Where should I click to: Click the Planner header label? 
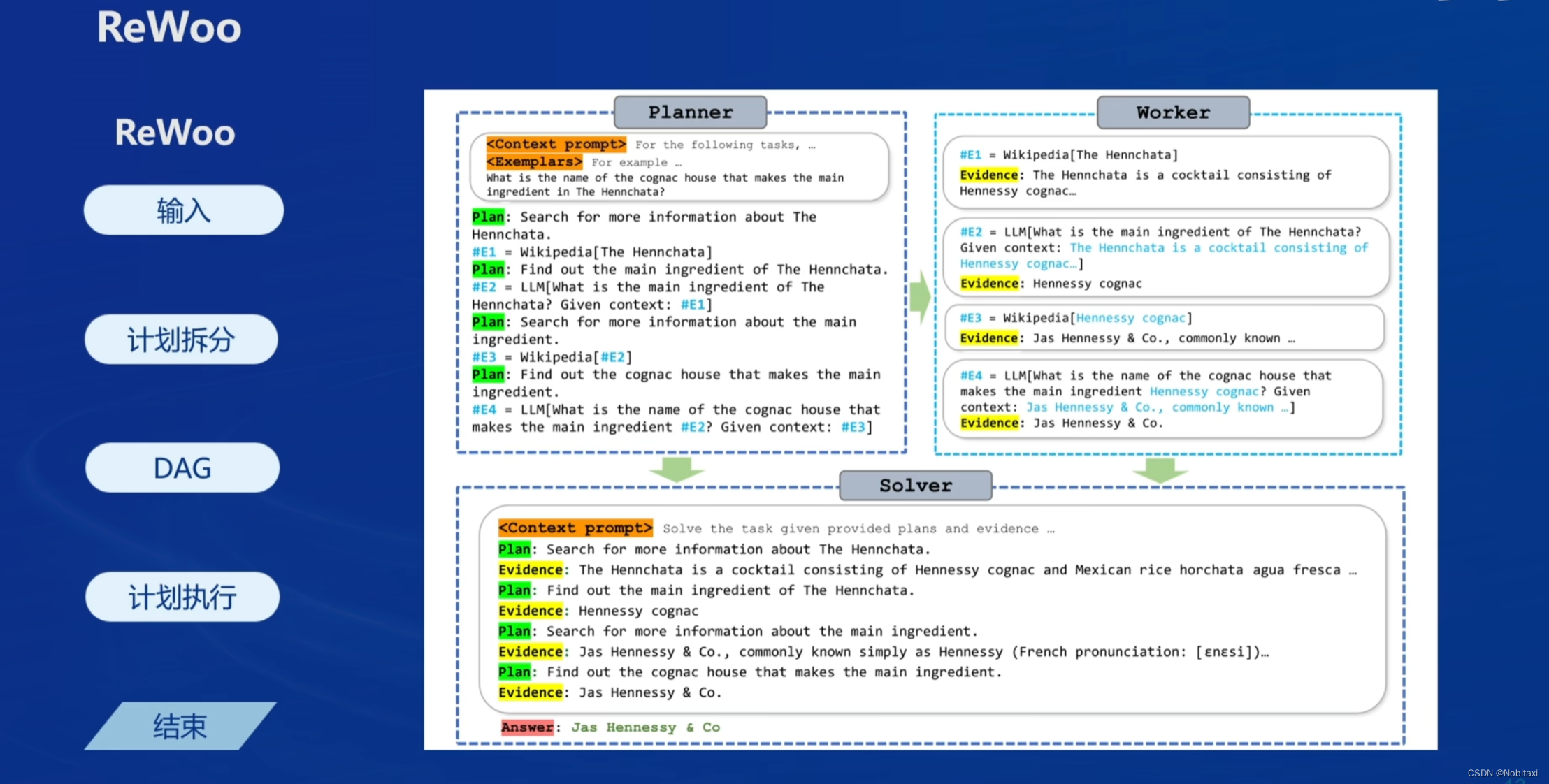point(690,112)
